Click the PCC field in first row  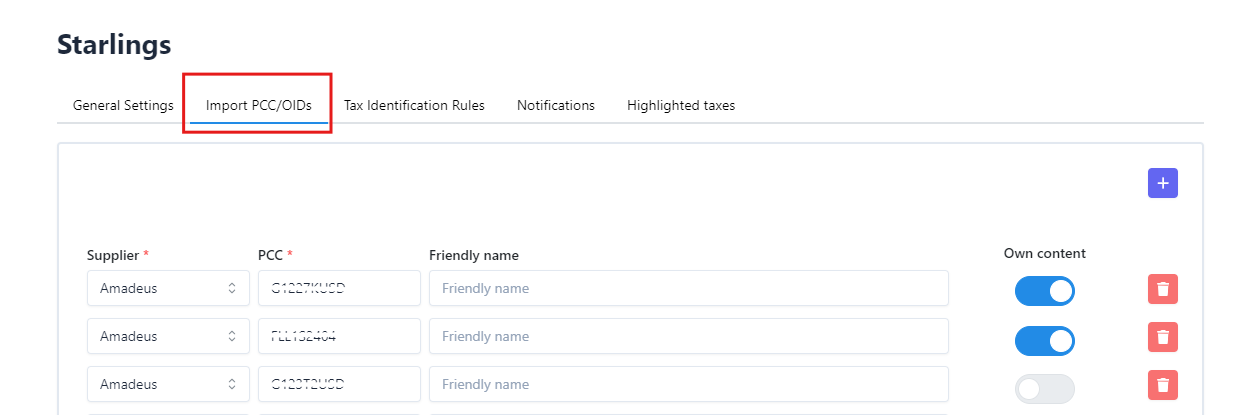[339, 289]
